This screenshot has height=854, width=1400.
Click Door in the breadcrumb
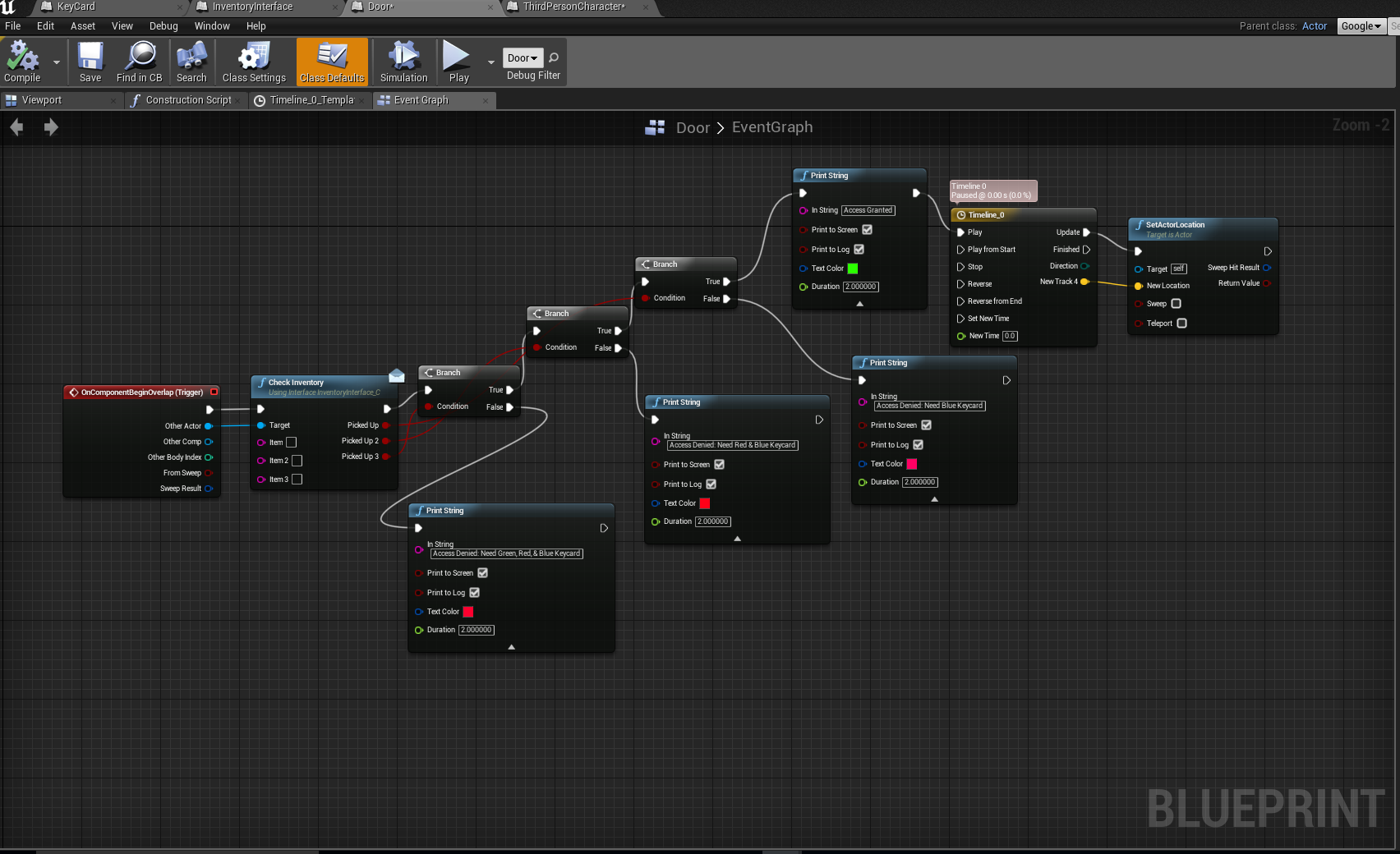(693, 127)
